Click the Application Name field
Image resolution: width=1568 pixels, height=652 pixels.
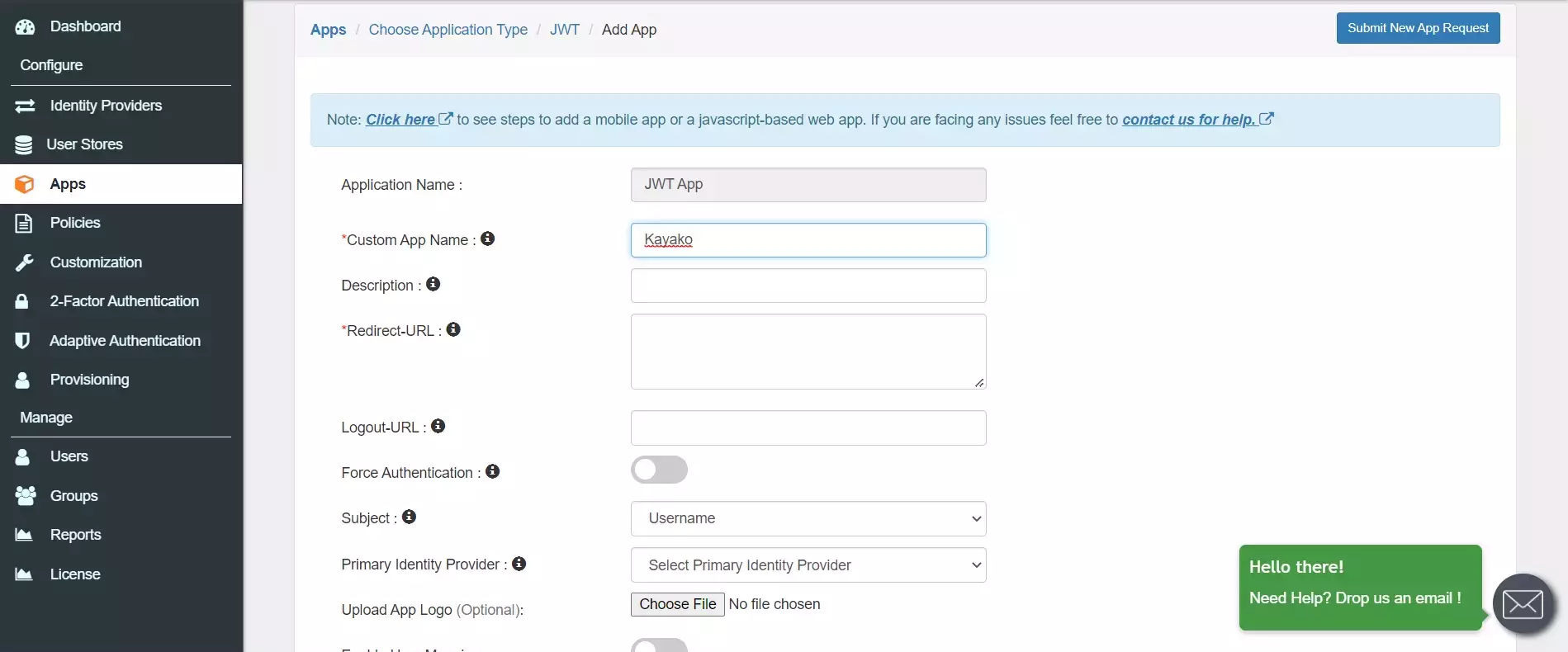(x=808, y=185)
